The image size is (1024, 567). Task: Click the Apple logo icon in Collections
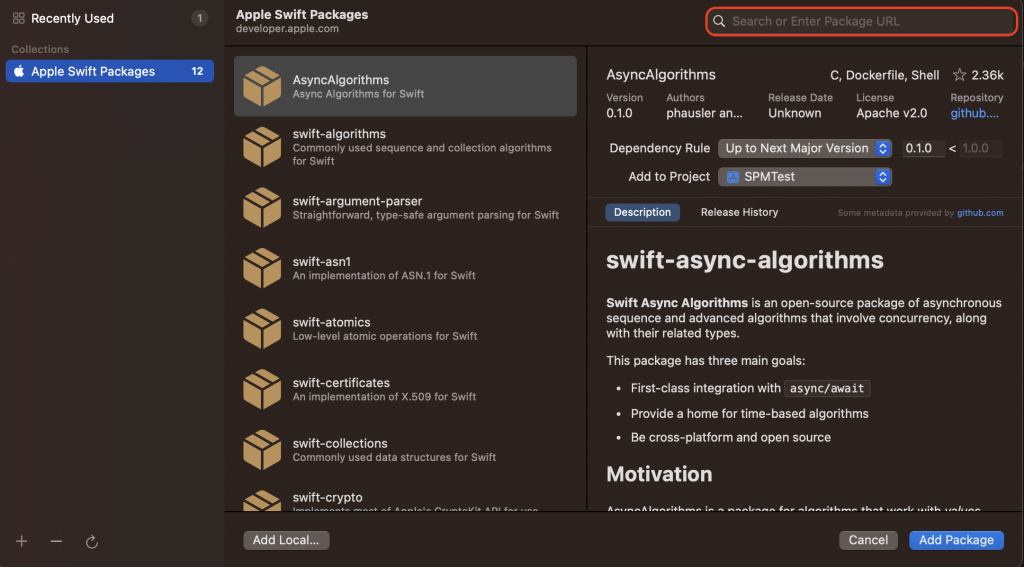pyautogui.click(x=19, y=71)
